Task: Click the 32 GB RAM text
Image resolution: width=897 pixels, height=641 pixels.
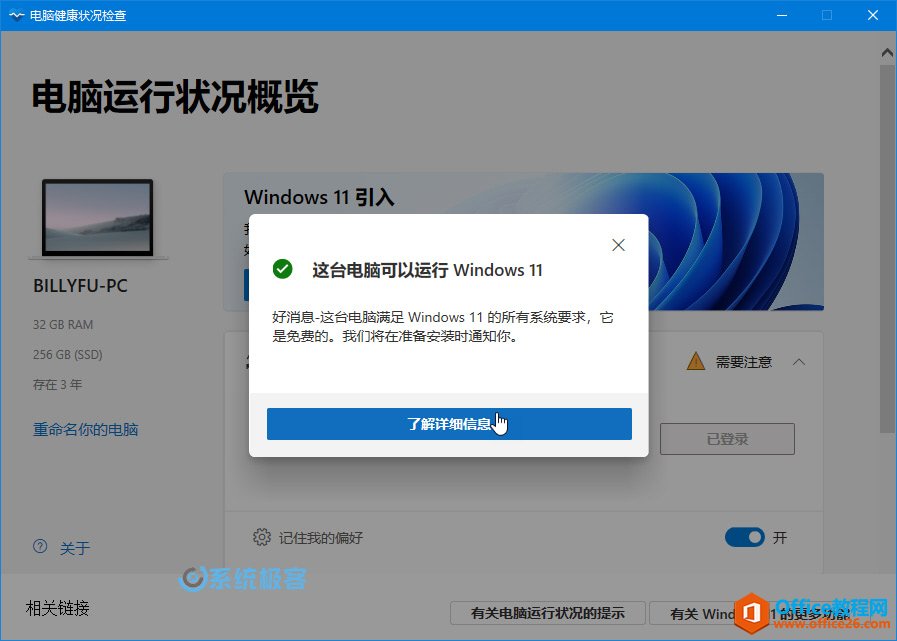Action: click(63, 325)
